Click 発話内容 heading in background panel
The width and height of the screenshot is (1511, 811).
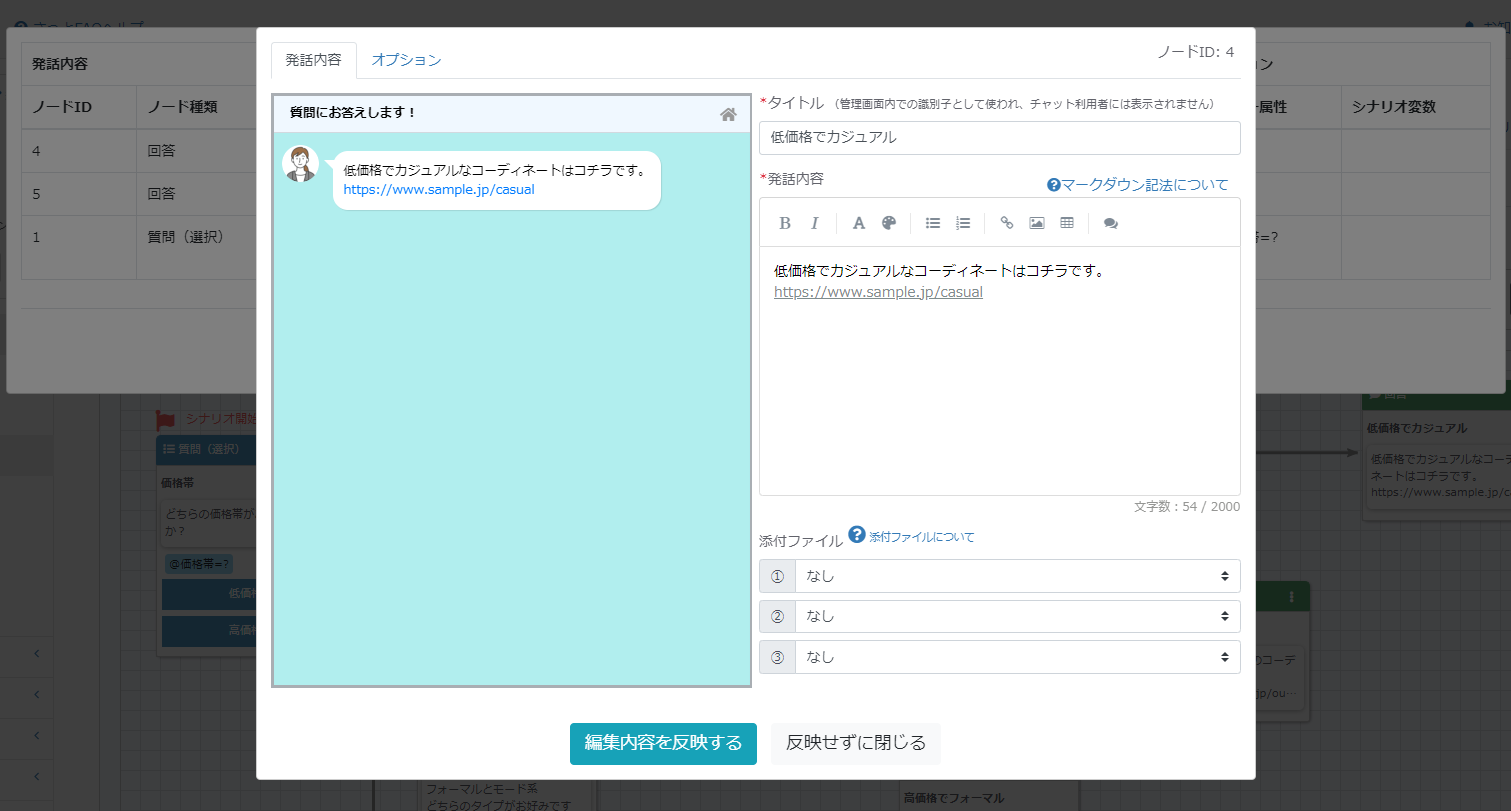[x=60, y=64]
